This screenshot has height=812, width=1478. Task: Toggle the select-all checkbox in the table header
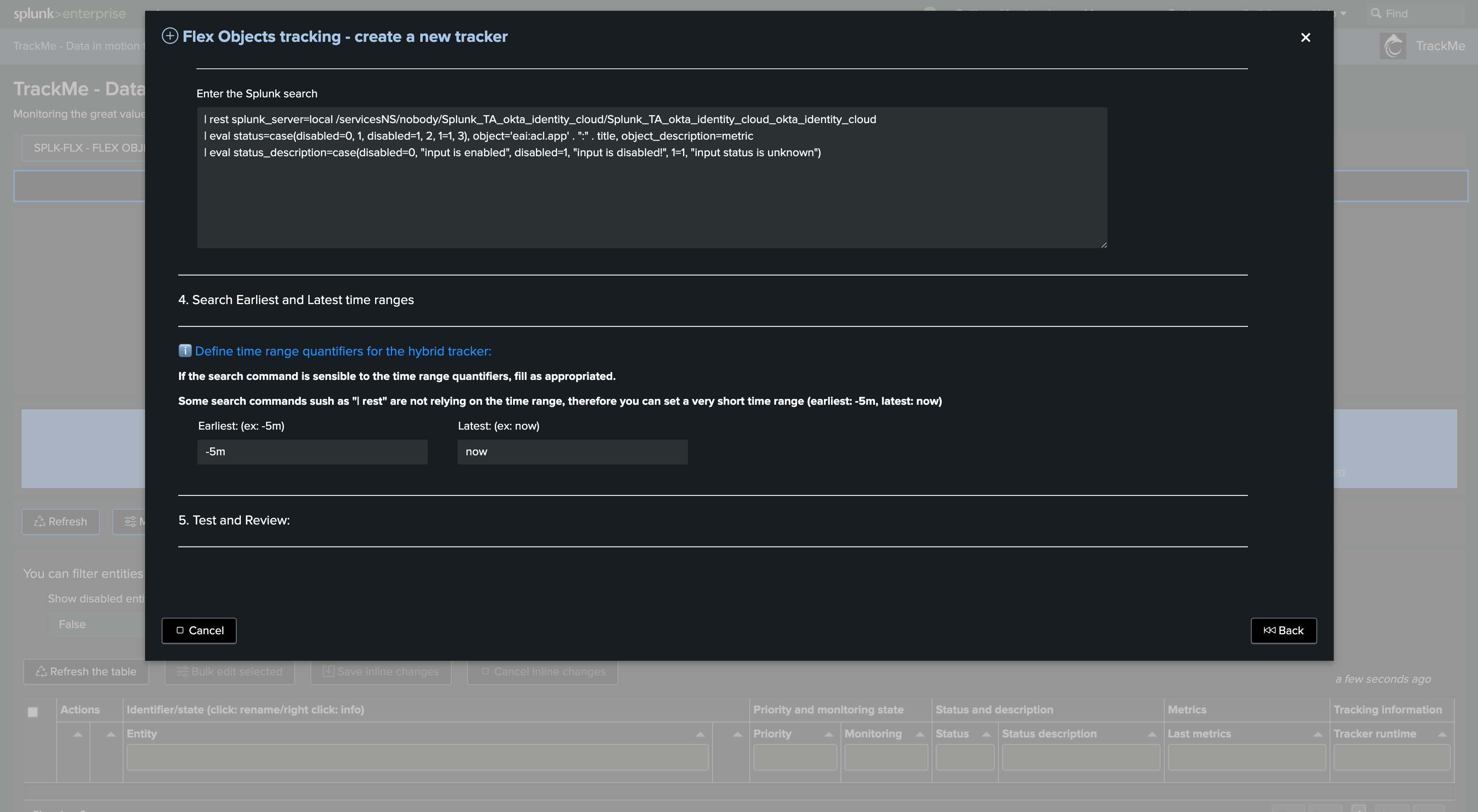(x=33, y=712)
